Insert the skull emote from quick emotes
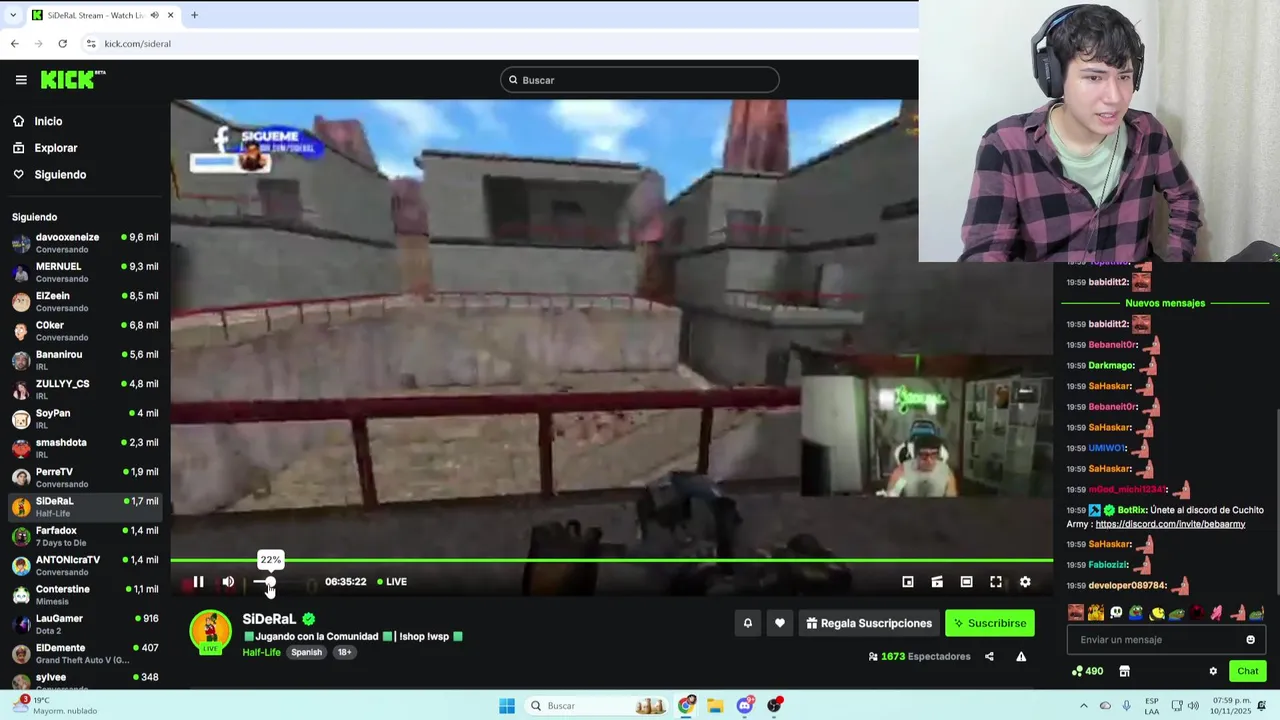The height and width of the screenshot is (720, 1280). (1116, 613)
